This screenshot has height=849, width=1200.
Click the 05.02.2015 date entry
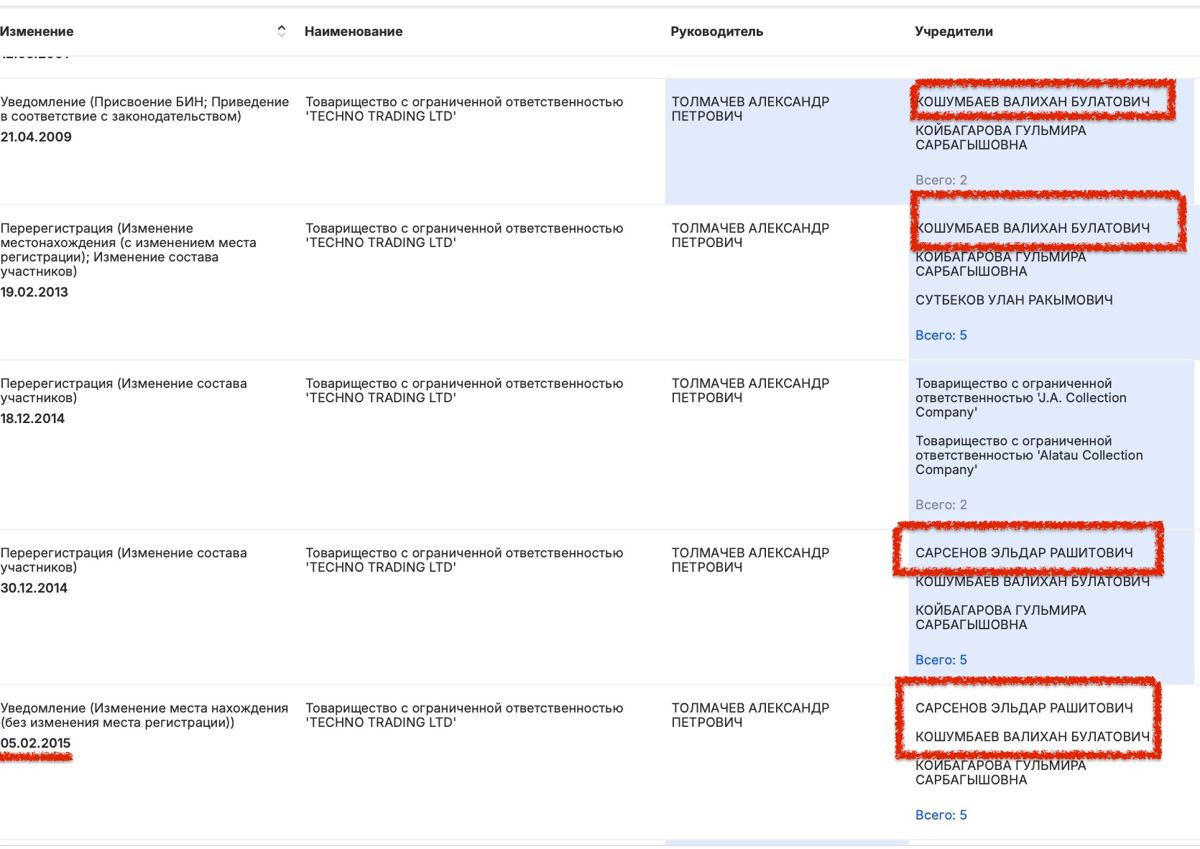(x=35, y=743)
